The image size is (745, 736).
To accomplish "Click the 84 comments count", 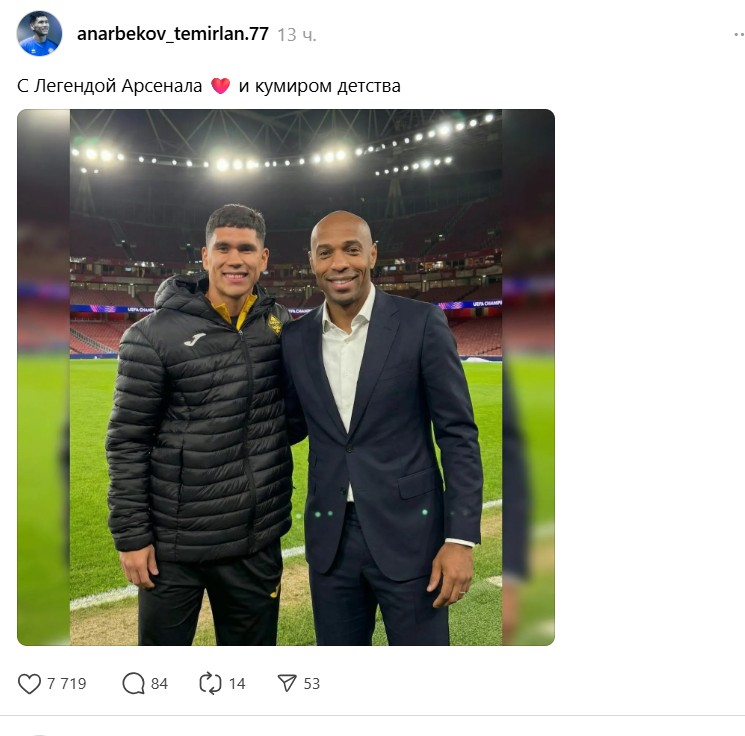I will tap(159, 684).
